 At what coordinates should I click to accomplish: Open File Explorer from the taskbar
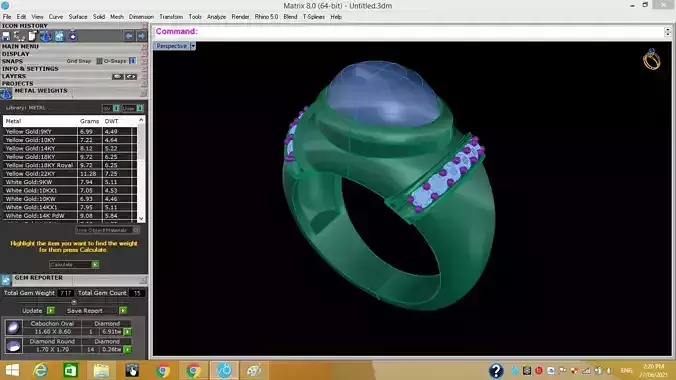(x=101, y=371)
